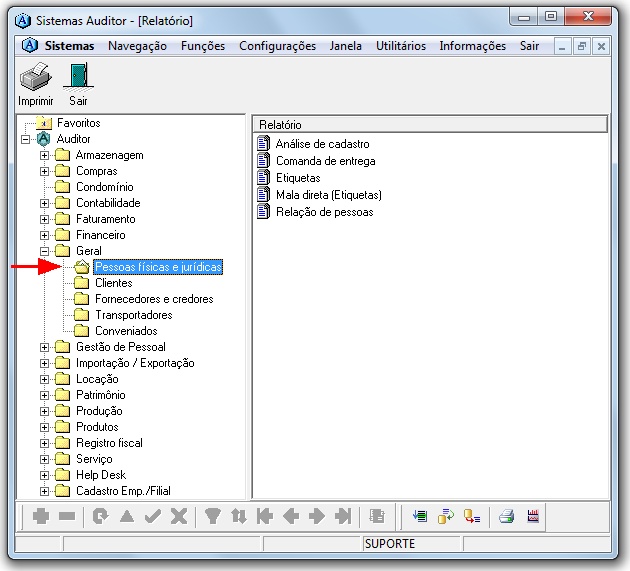Click the Mala direta (Etiquetas) report icon

264,194
